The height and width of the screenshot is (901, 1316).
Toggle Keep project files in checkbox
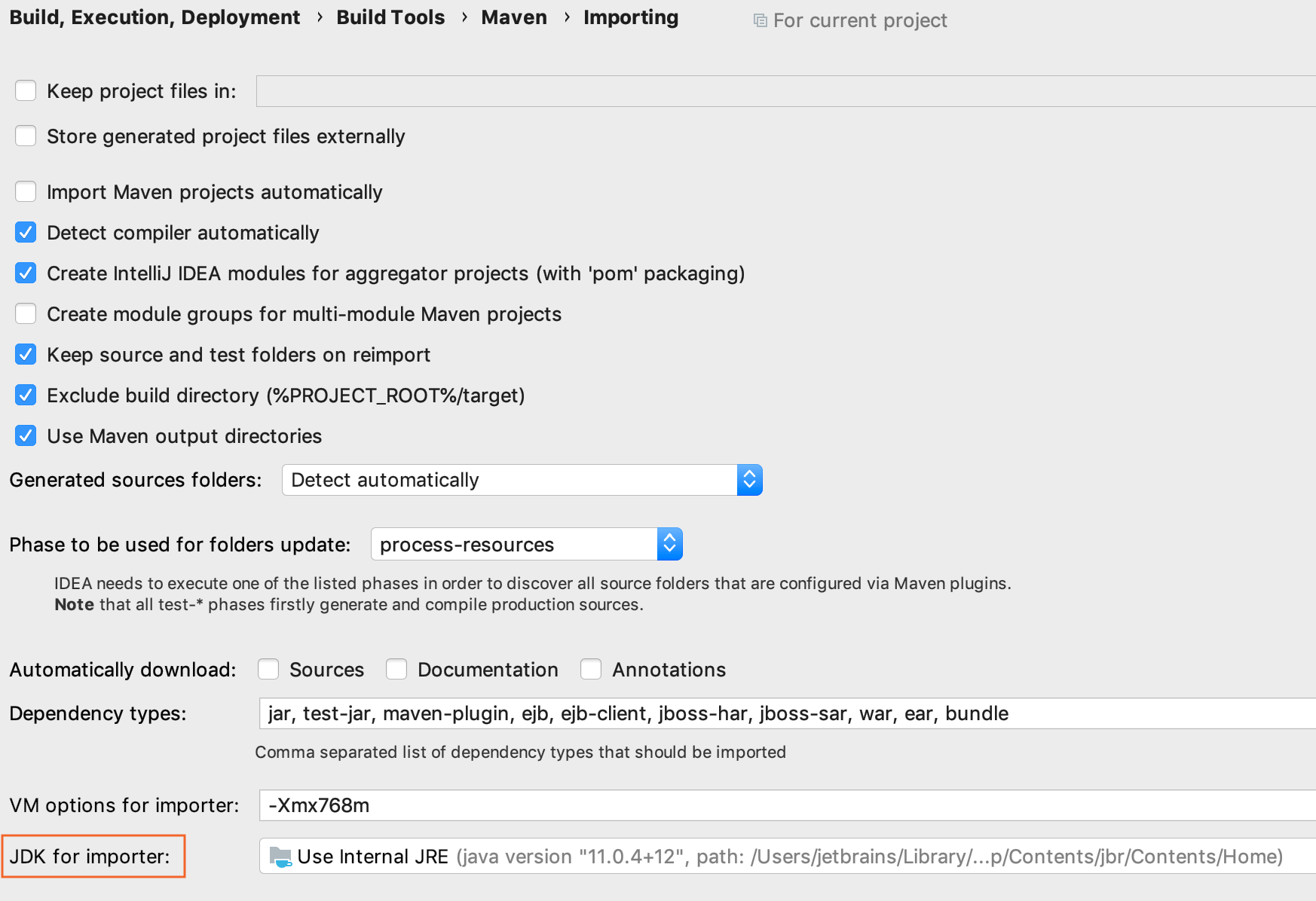pos(26,91)
